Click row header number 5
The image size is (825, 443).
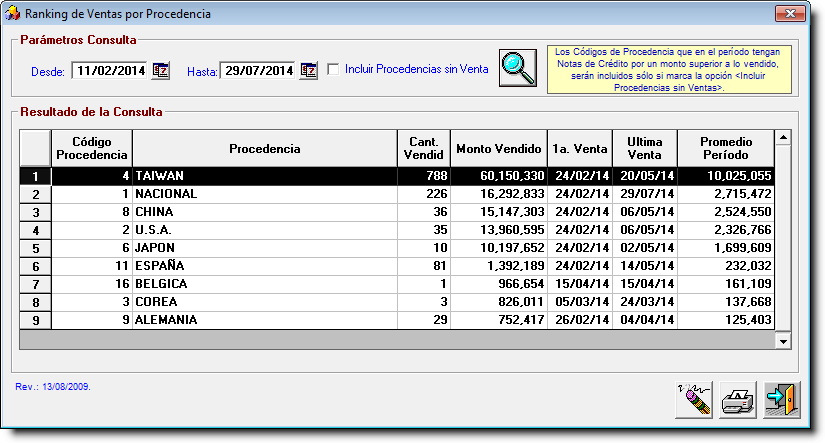pyautogui.click(x=35, y=248)
